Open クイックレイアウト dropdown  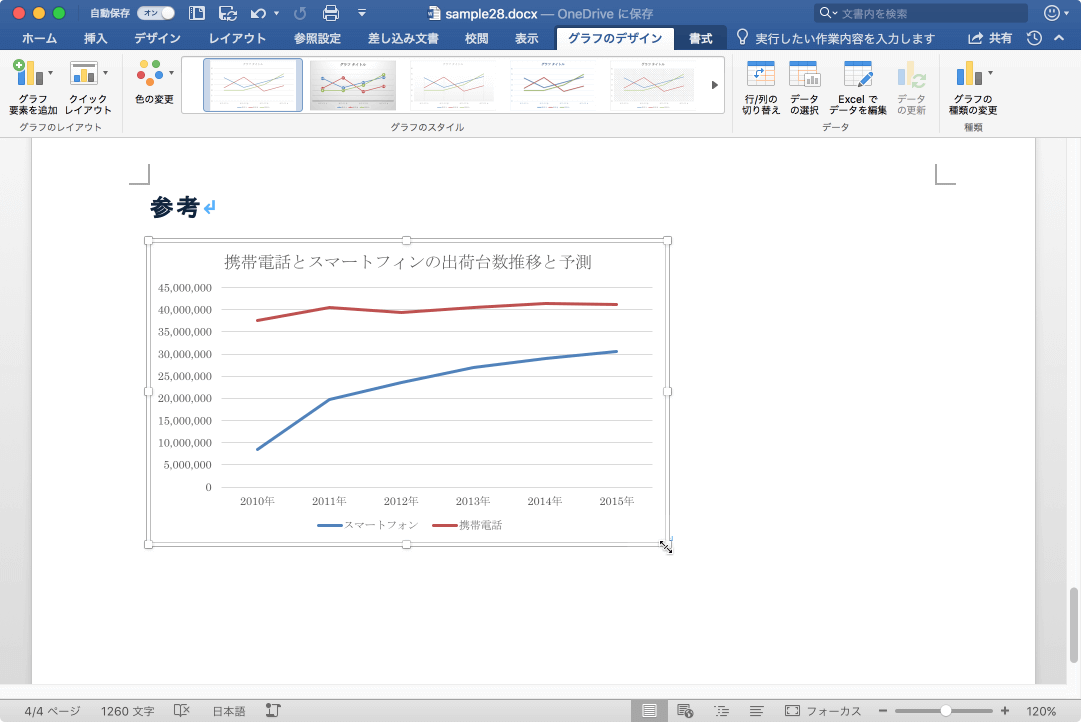[x=88, y=87]
